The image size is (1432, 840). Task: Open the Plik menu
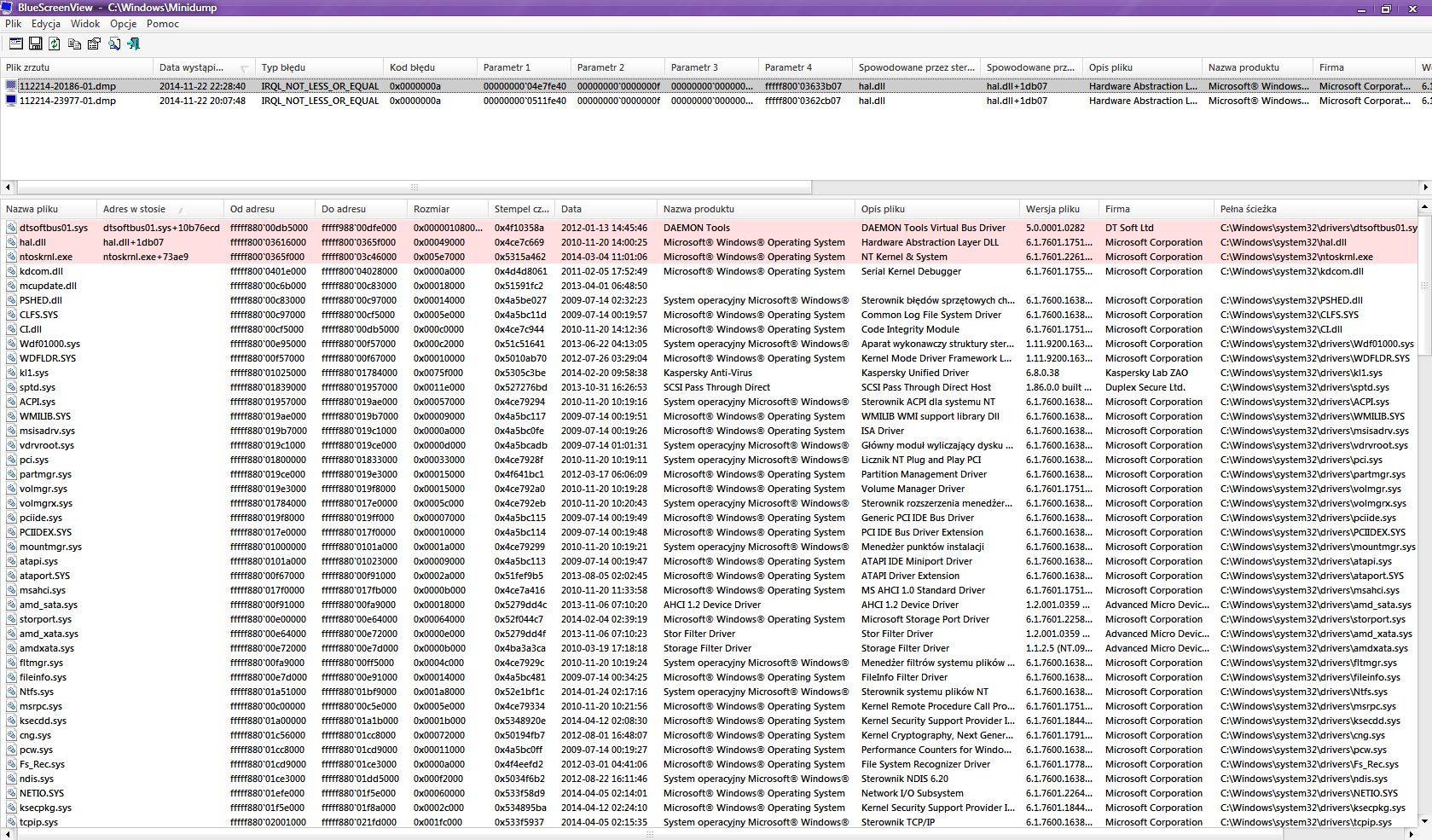point(13,24)
